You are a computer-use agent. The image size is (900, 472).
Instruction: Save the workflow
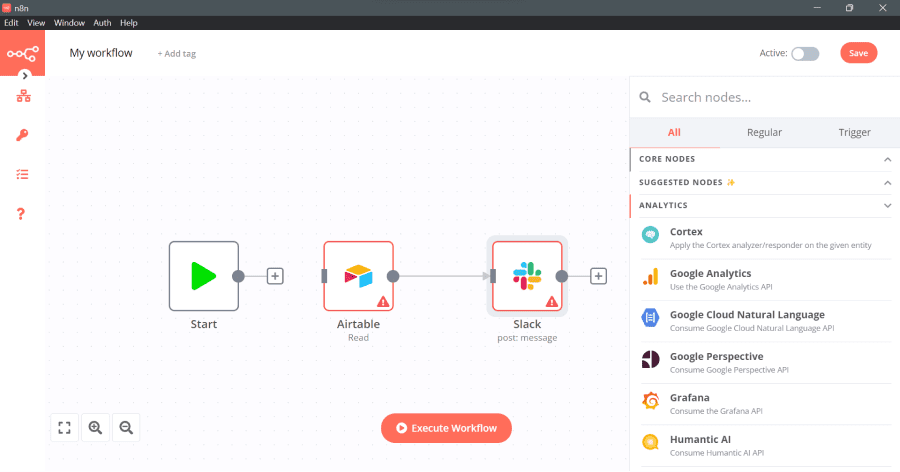tap(859, 53)
